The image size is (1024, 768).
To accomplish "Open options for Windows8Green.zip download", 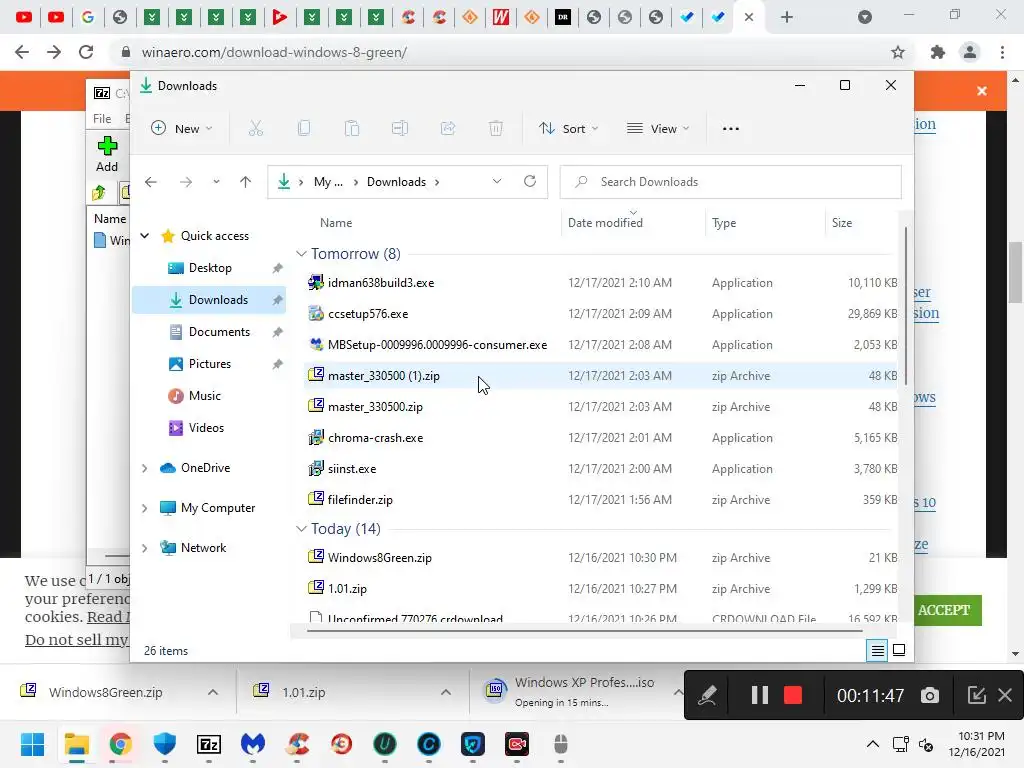I will point(213,692).
